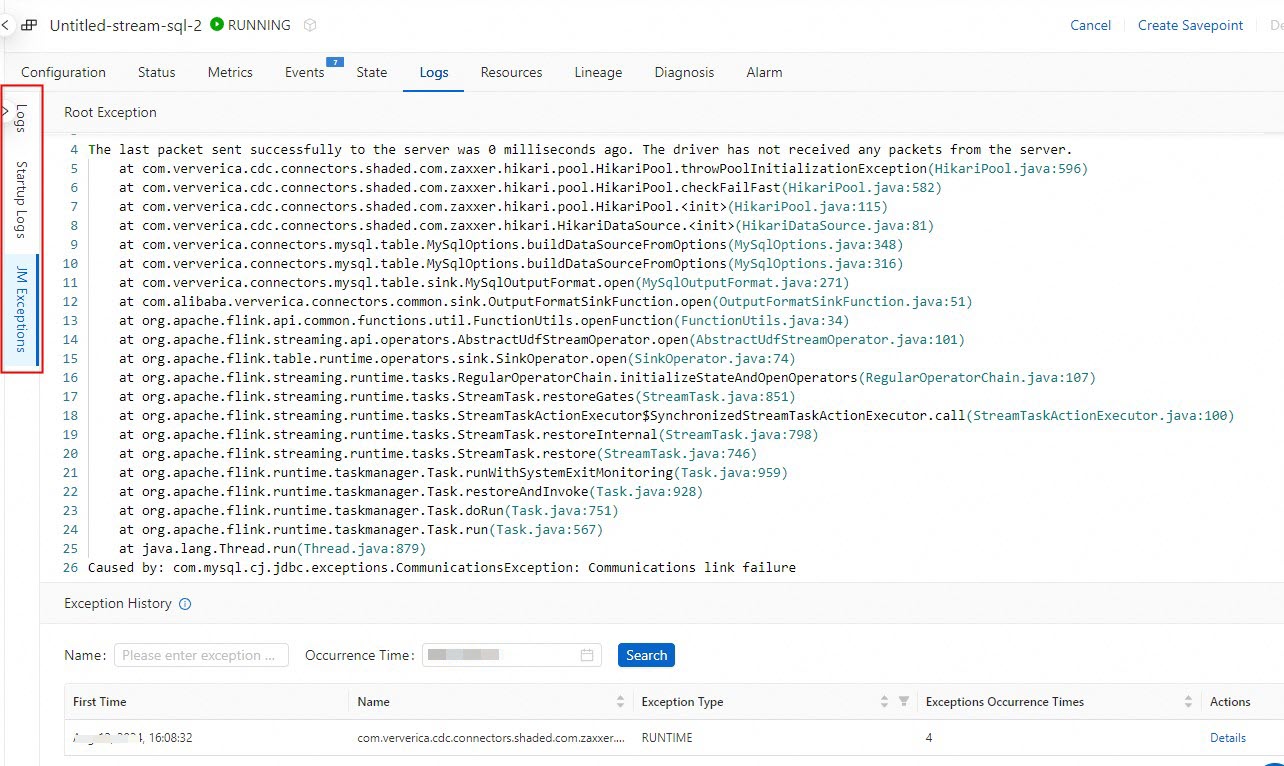Image resolution: width=1284 pixels, height=766 pixels.
Task: Click the OutputFormatSinkFunction.java:51 reference
Action: (841, 302)
